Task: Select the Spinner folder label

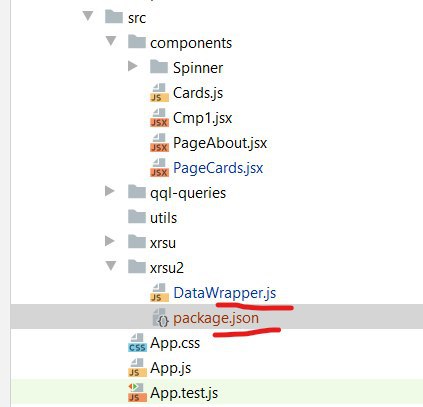Action: pos(198,68)
